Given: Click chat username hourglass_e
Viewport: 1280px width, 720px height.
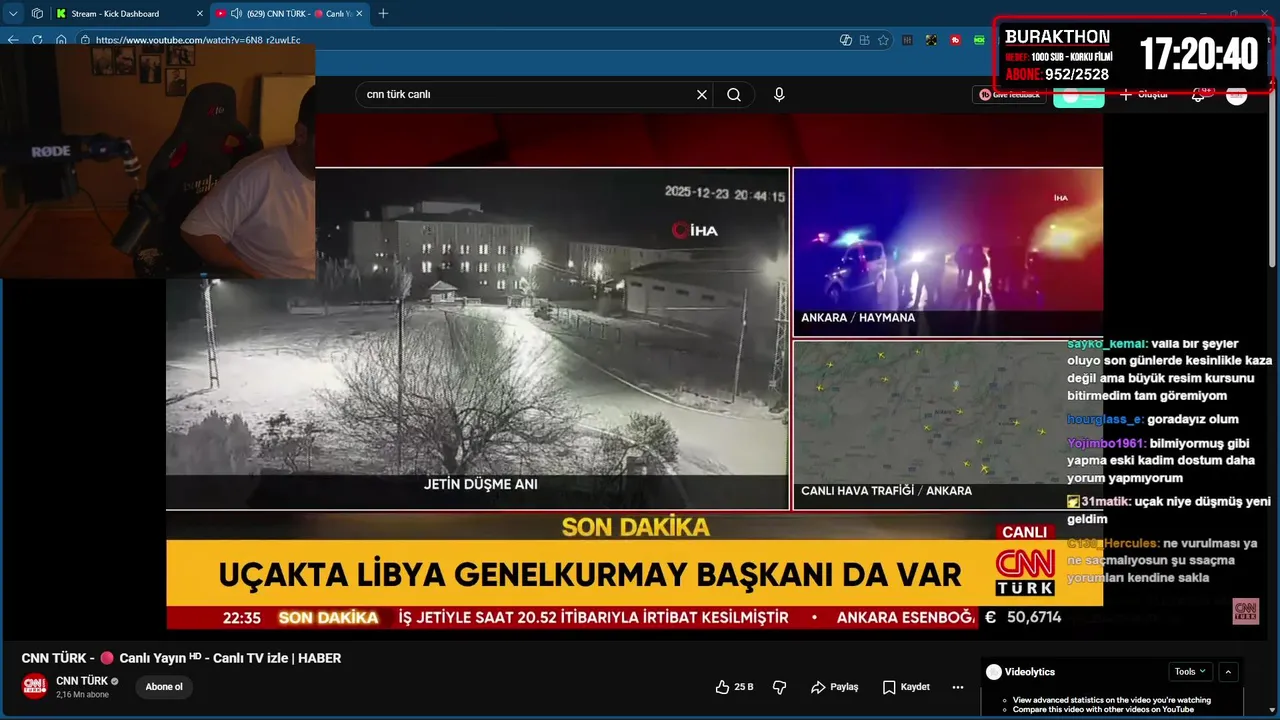Looking at the screenshot, I should point(1105,419).
